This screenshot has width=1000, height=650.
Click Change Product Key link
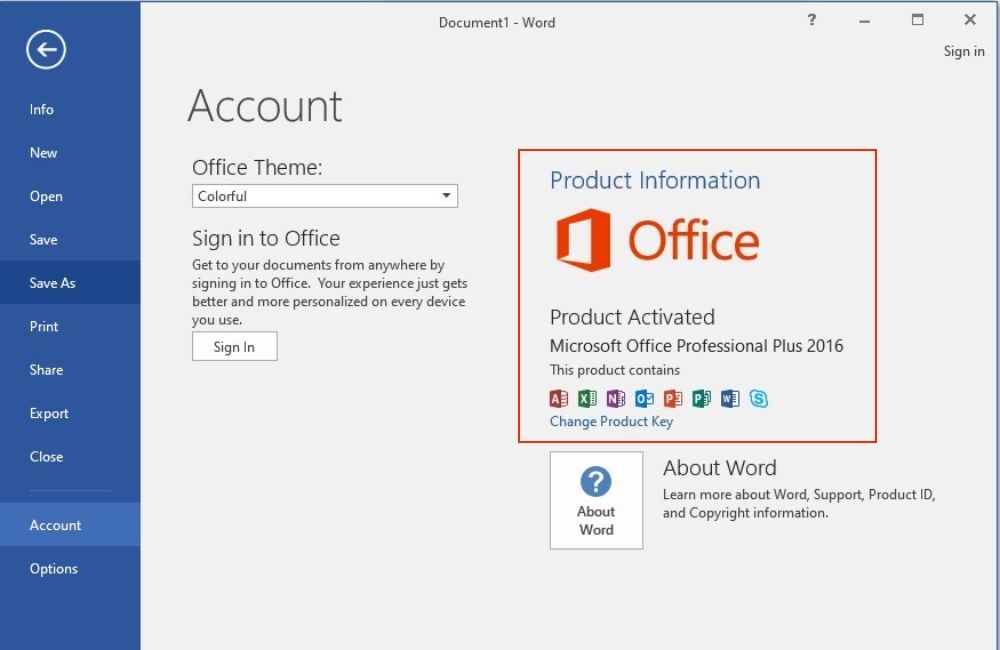click(x=611, y=421)
